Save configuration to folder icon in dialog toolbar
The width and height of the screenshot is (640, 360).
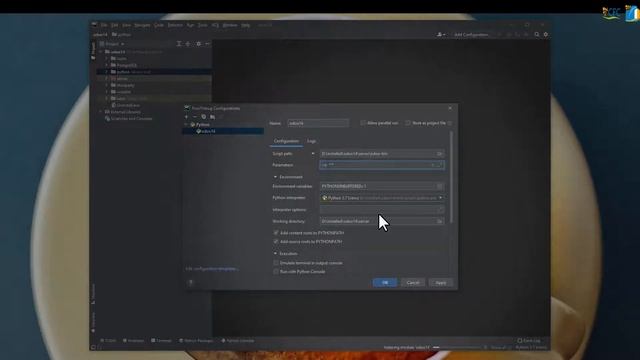click(213, 117)
